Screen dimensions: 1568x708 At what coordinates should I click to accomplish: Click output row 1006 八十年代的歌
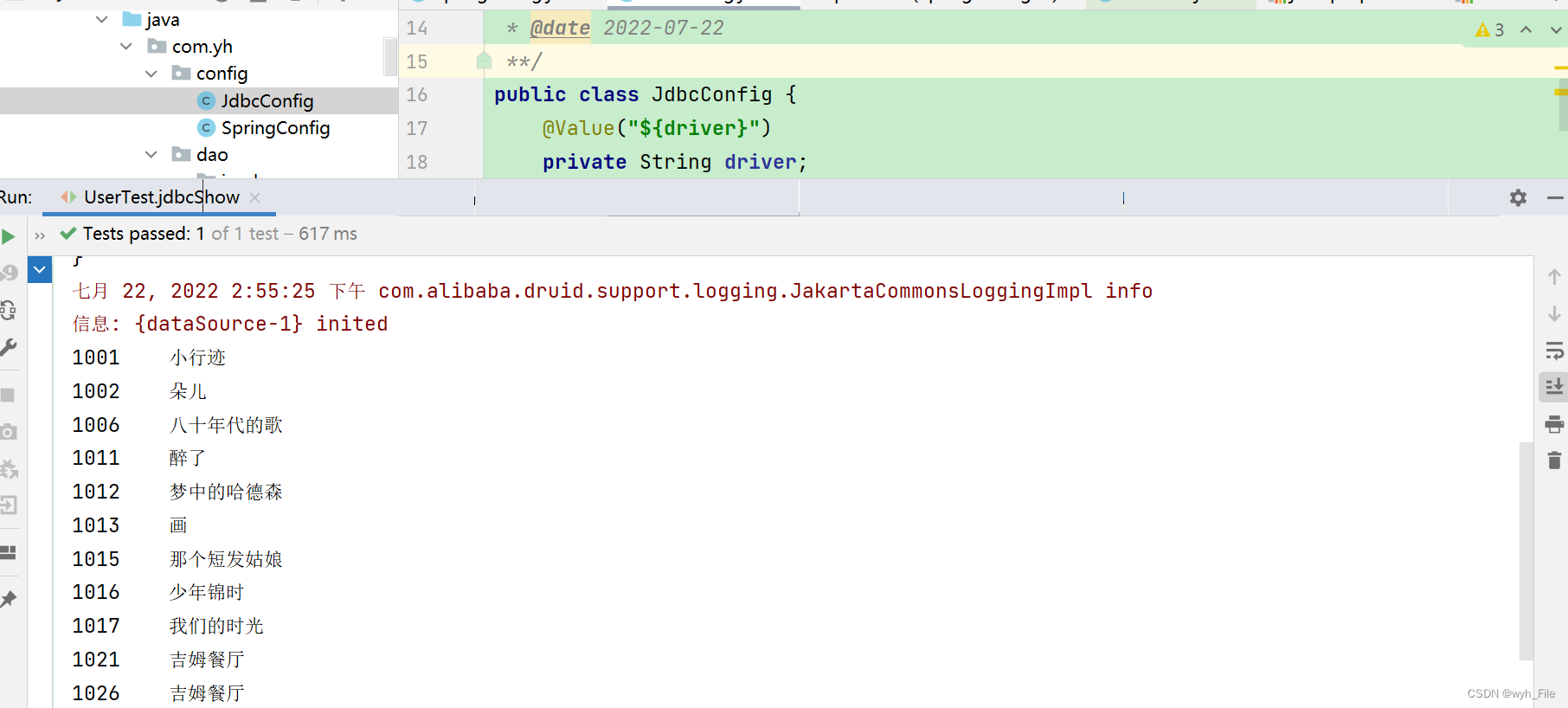point(177,425)
